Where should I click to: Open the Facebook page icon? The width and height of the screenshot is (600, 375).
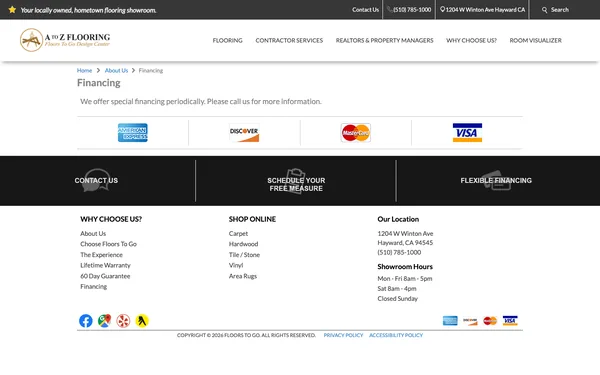click(x=86, y=321)
